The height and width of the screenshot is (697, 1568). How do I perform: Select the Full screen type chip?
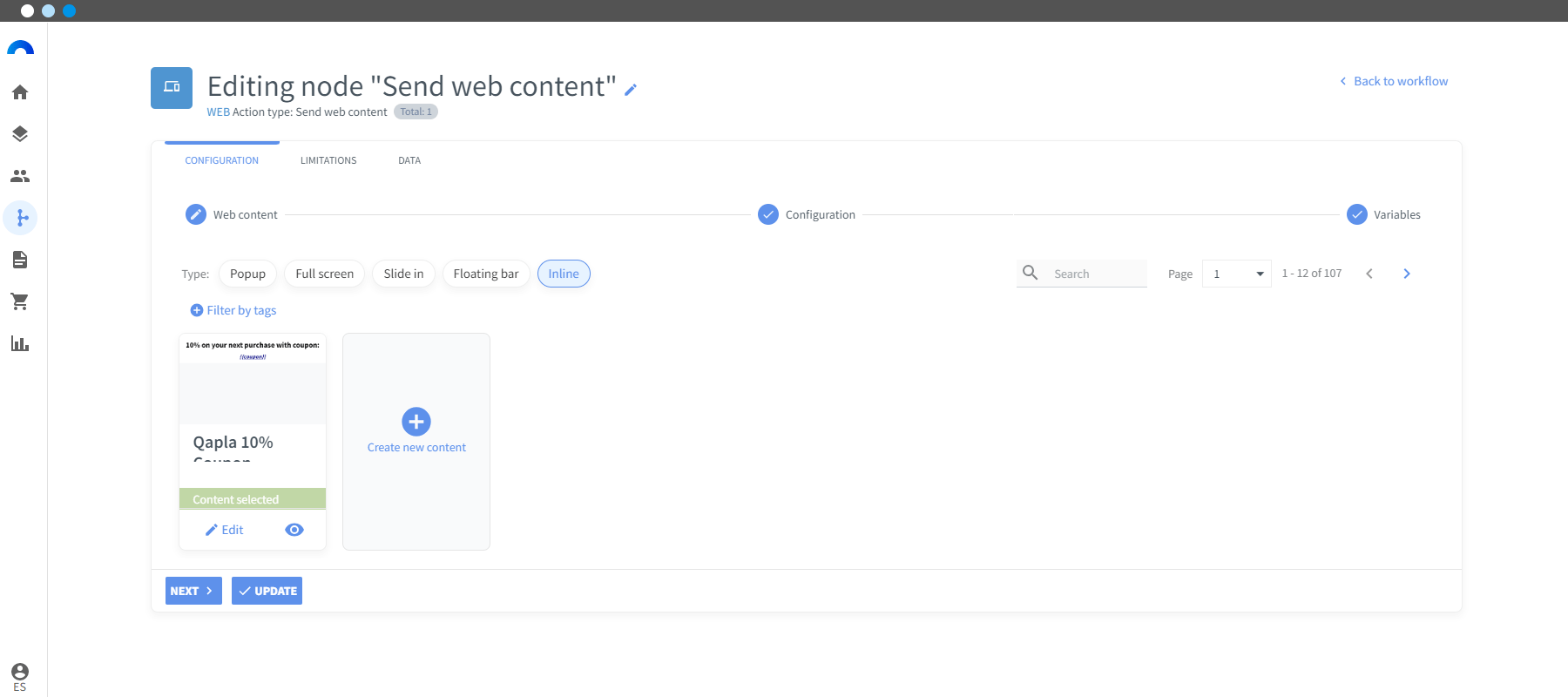click(x=325, y=274)
